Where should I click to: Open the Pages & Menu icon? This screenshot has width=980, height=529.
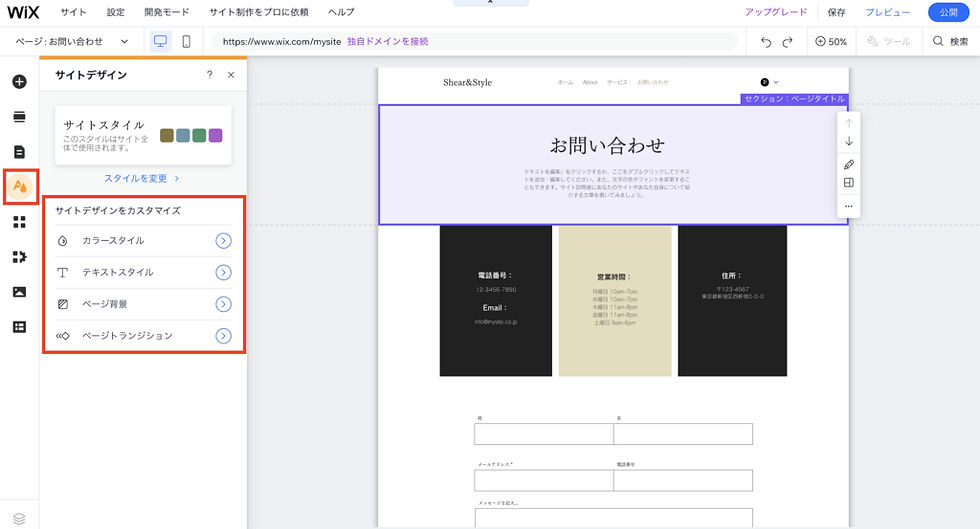pos(19,152)
